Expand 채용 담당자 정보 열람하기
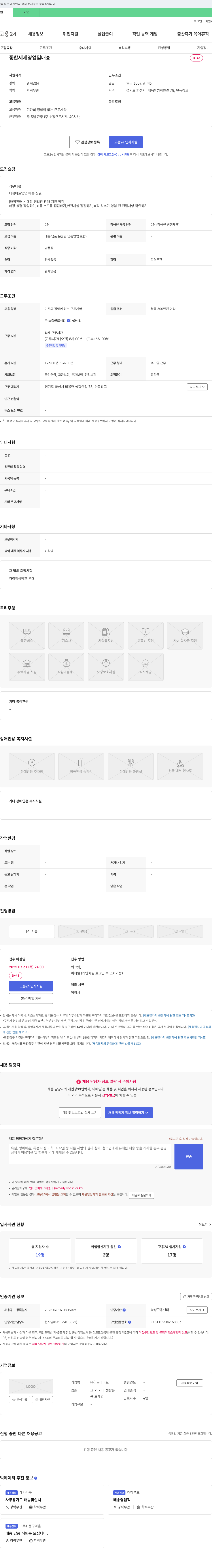Viewport: 212px width, 1568px height. pyautogui.click(x=129, y=1112)
